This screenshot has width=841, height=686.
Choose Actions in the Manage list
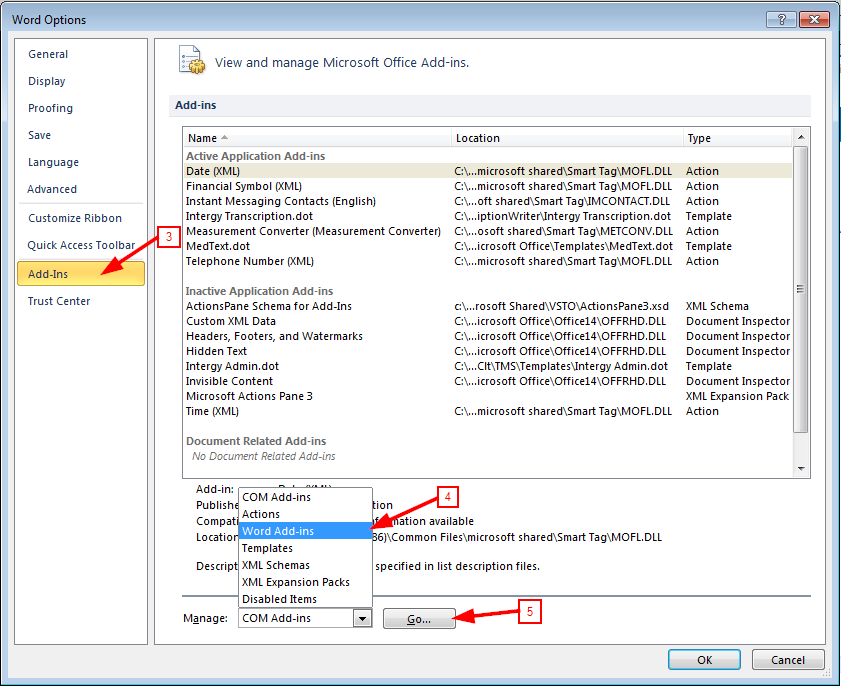[x=305, y=514]
